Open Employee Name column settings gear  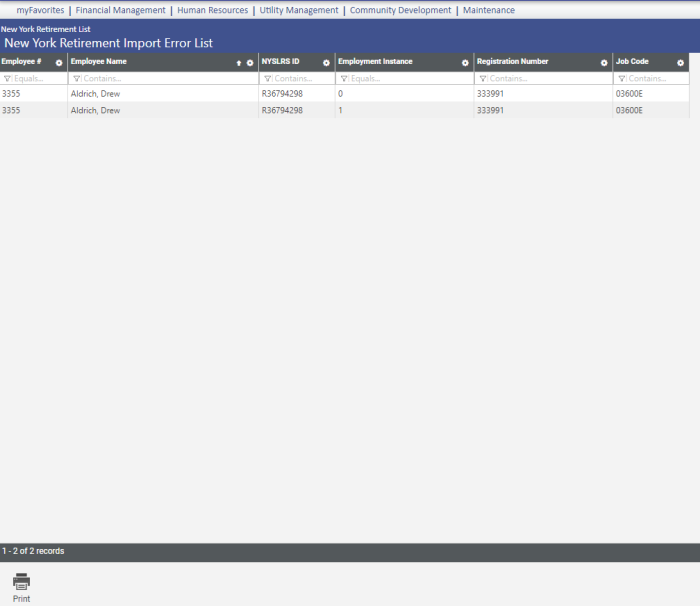tap(250, 62)
